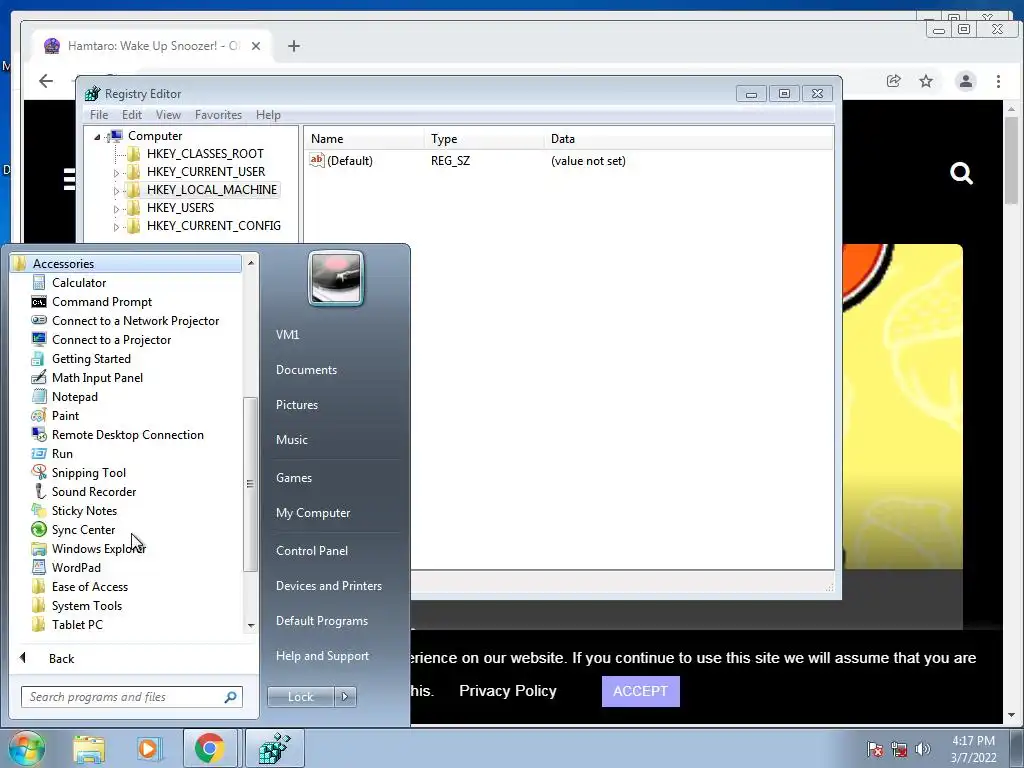
Task: Click the Start menu programs scrollbar thumb
Action: pos(249,484)
